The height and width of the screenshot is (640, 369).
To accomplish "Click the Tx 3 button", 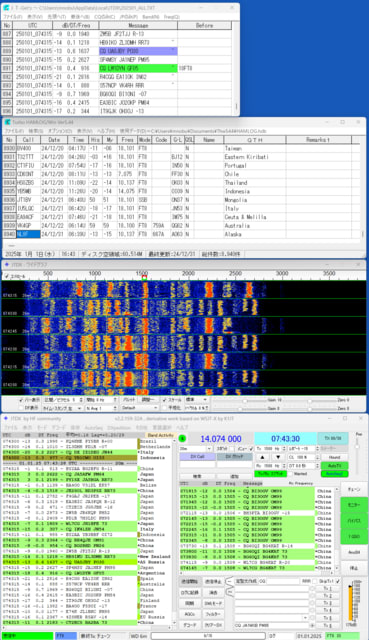I will coord(327,603).
